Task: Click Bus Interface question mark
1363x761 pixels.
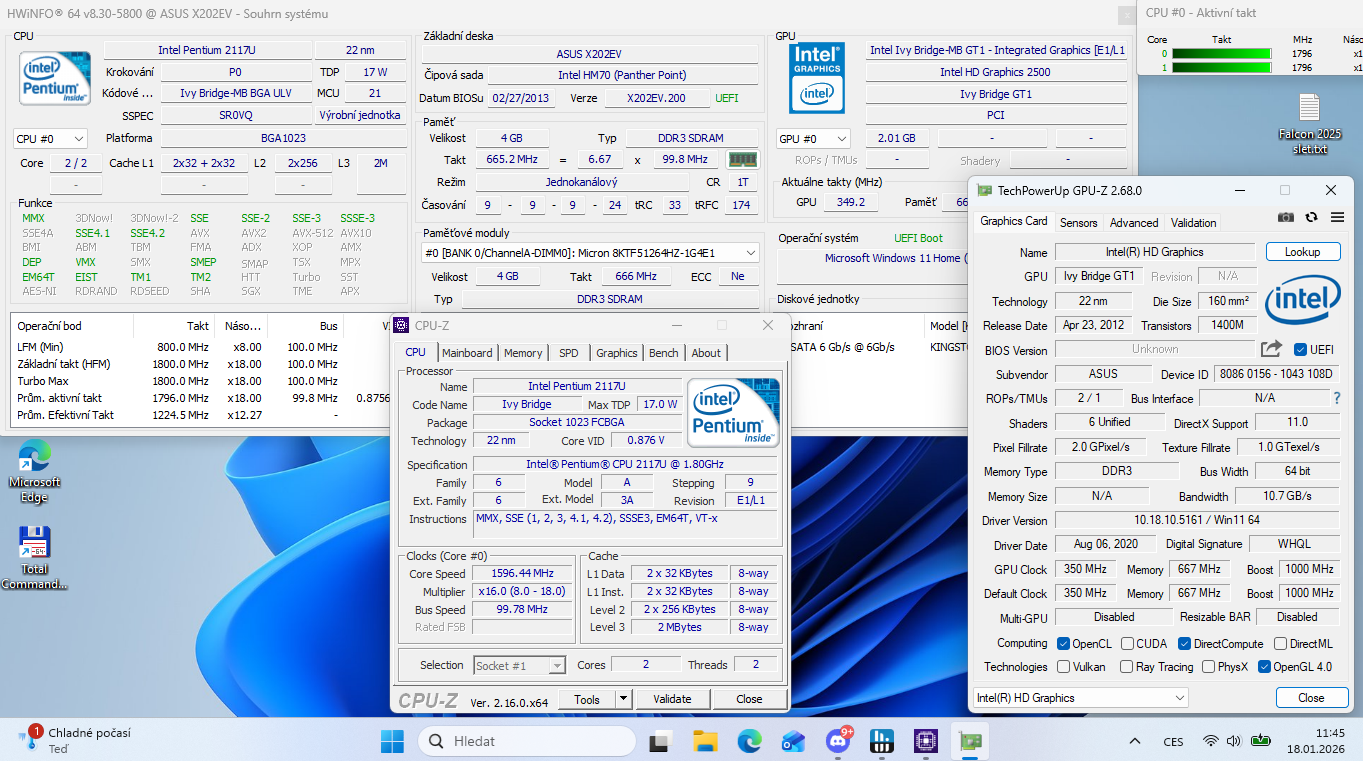Action: coord(1336,399)
